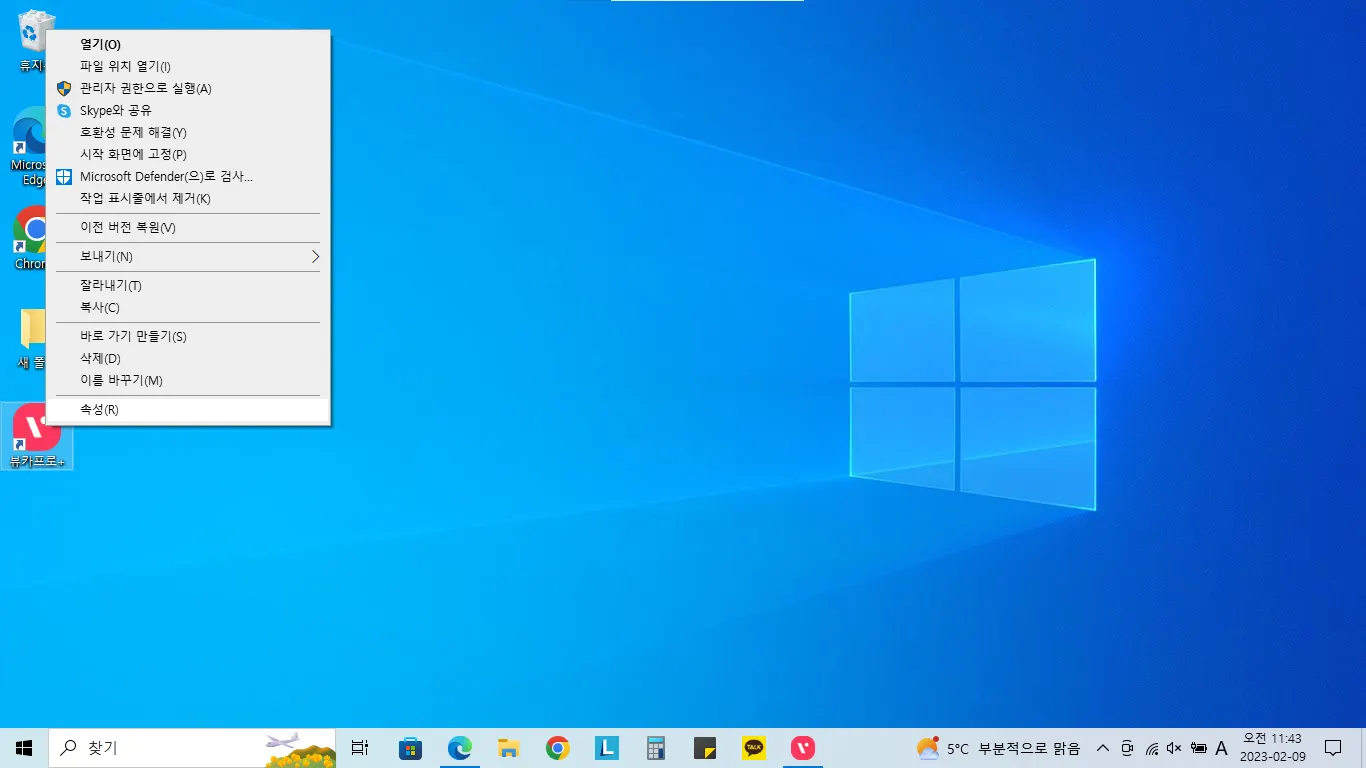Screen dimensions: 1366x768
Task: Expand the hidden system tray icons chevron
Action: click(1103, 748)
